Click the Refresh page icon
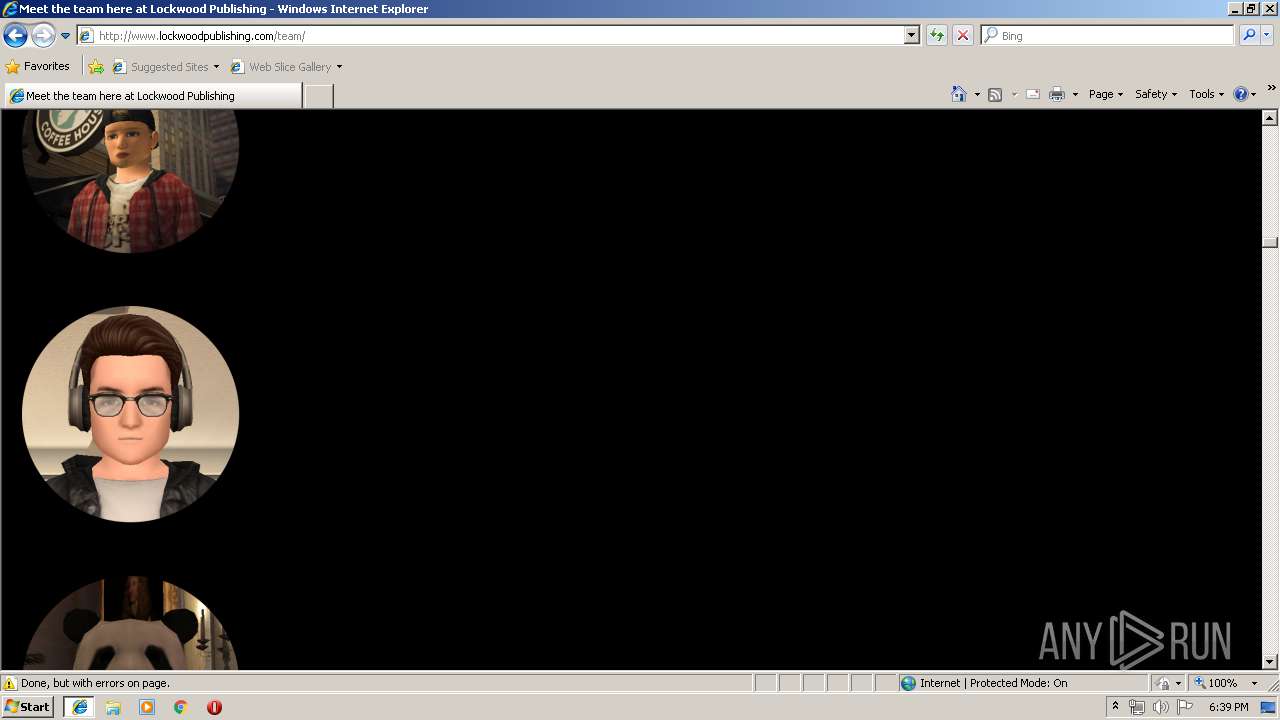Screen dimensions: 1280x720 (937, 35)
